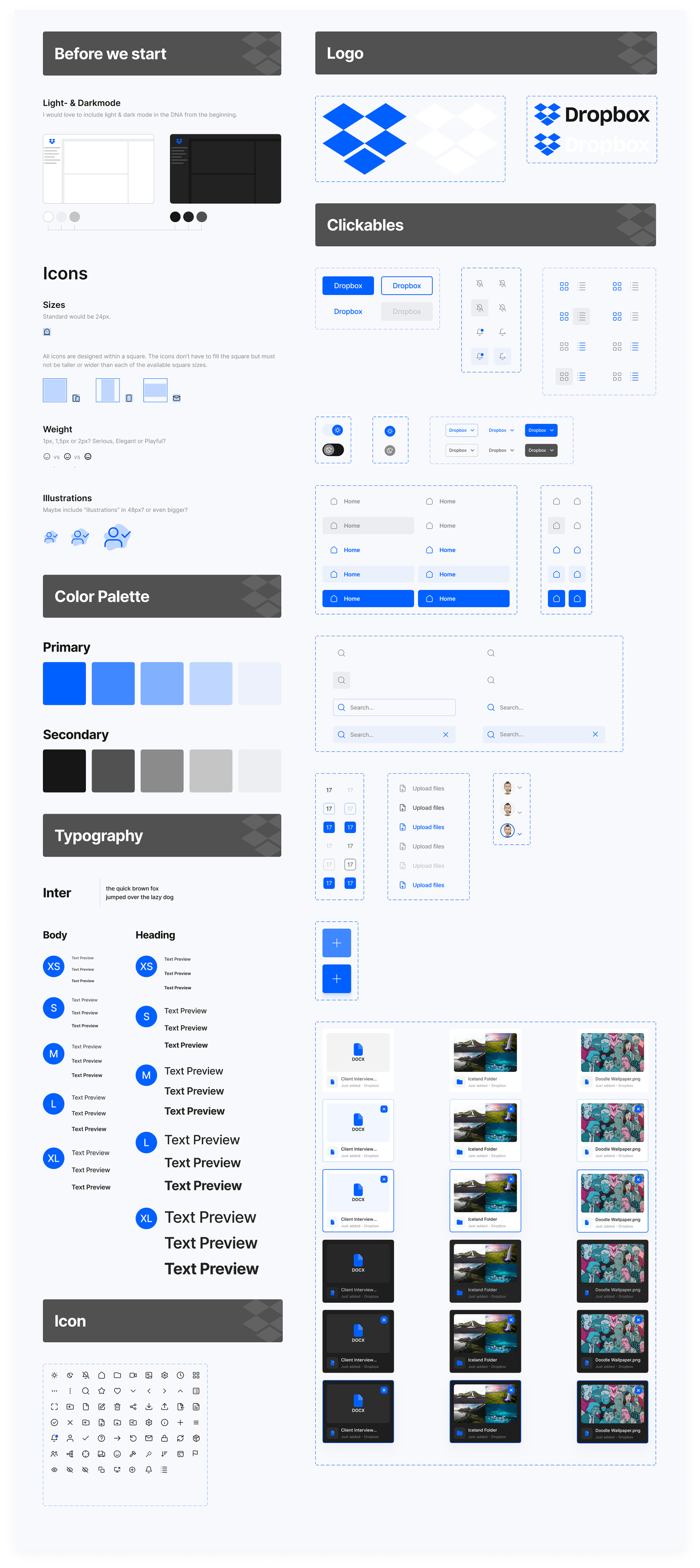Select the gray highlighted Home menu item
This screenshot has width=700, height=1568.
pyautogui.click(x=368, y=525)
